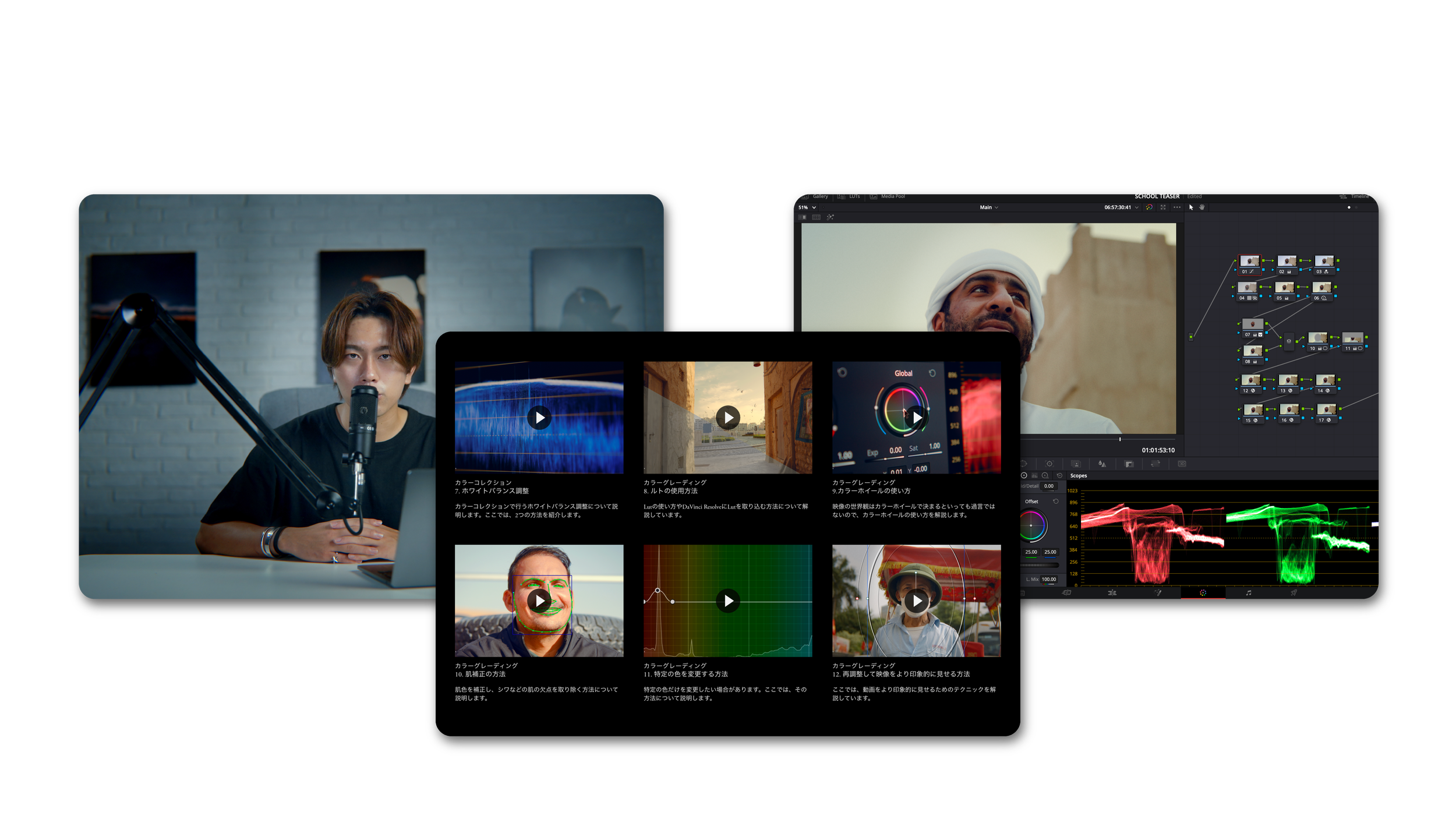1456x819 pixels.
Task: Select node 01 in the node graph
Action: click(x=1249, y=262)
